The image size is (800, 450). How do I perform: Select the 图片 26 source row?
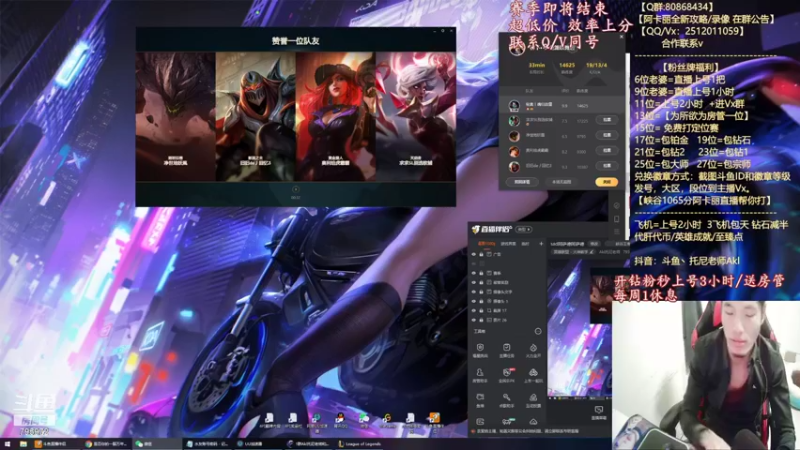tap(508, 320)
